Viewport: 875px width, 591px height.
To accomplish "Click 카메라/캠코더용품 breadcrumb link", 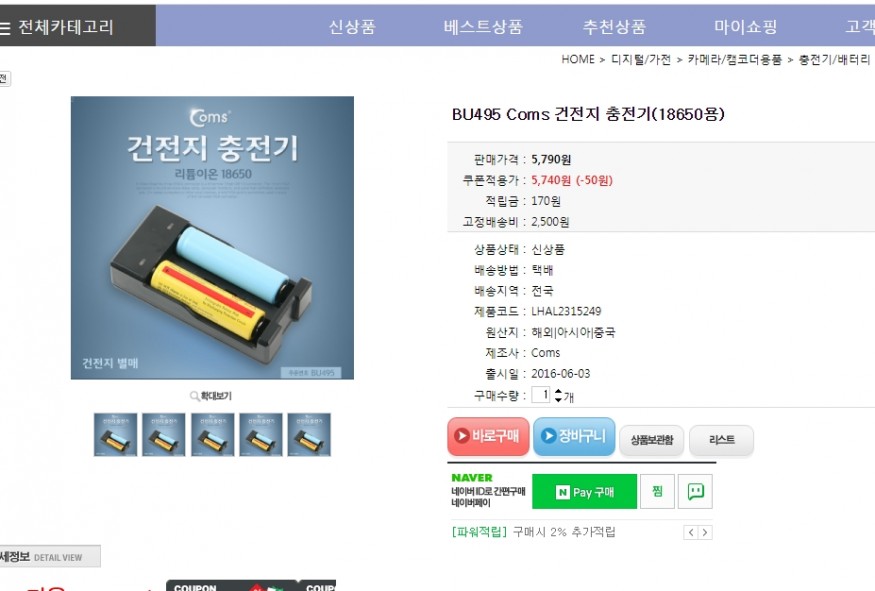I will coord(734,60).
